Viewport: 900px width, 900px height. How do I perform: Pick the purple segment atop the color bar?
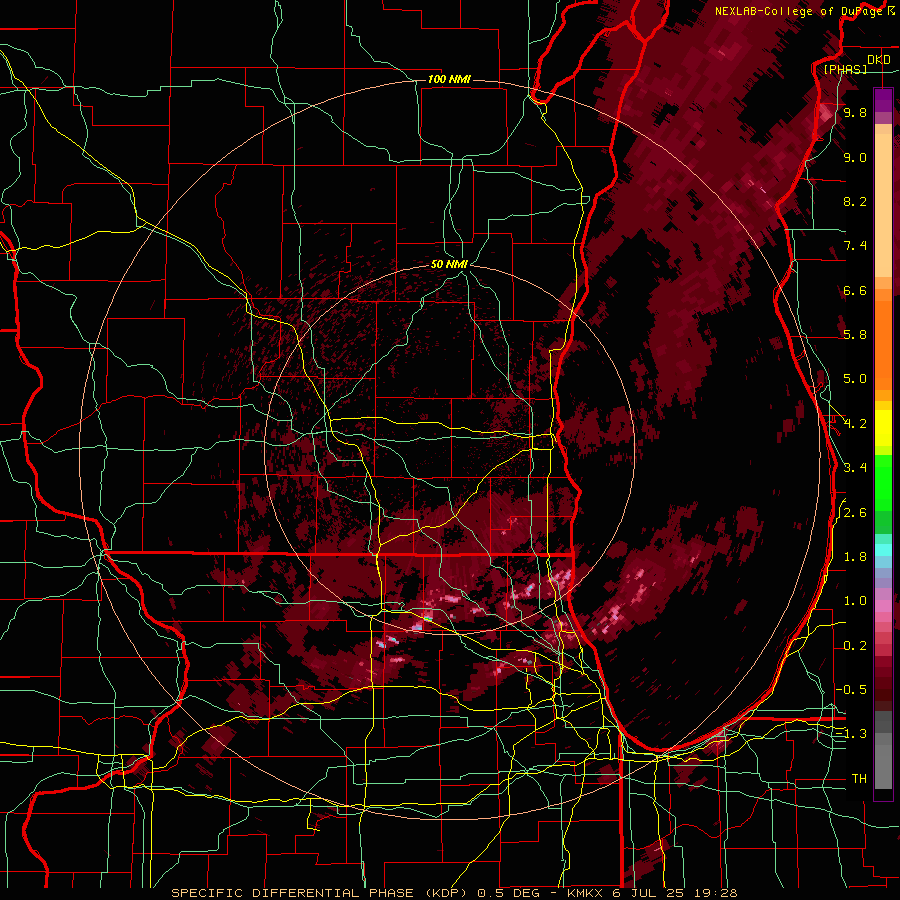[883, 100]
